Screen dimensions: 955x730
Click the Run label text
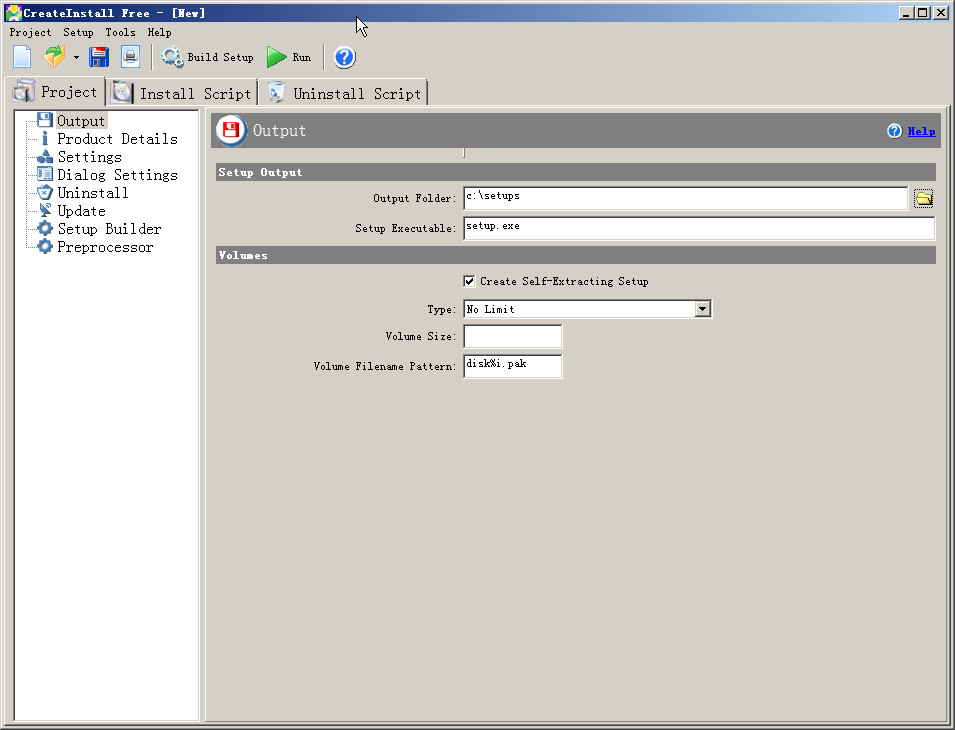(301, 57)
